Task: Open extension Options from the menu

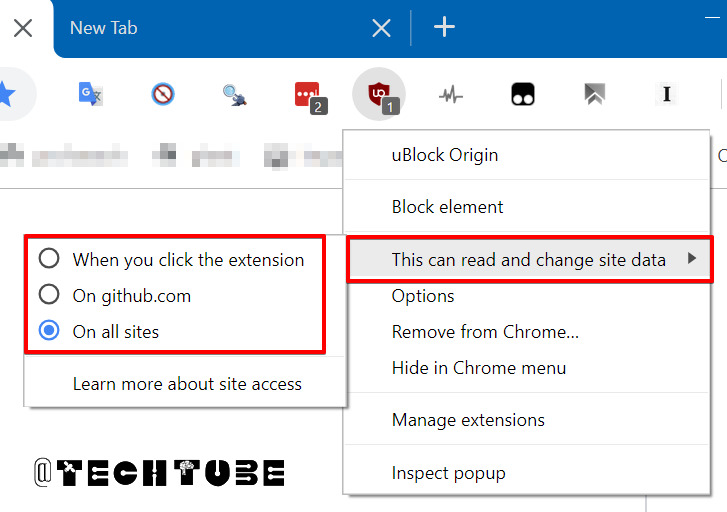Action: pos(423,296)
